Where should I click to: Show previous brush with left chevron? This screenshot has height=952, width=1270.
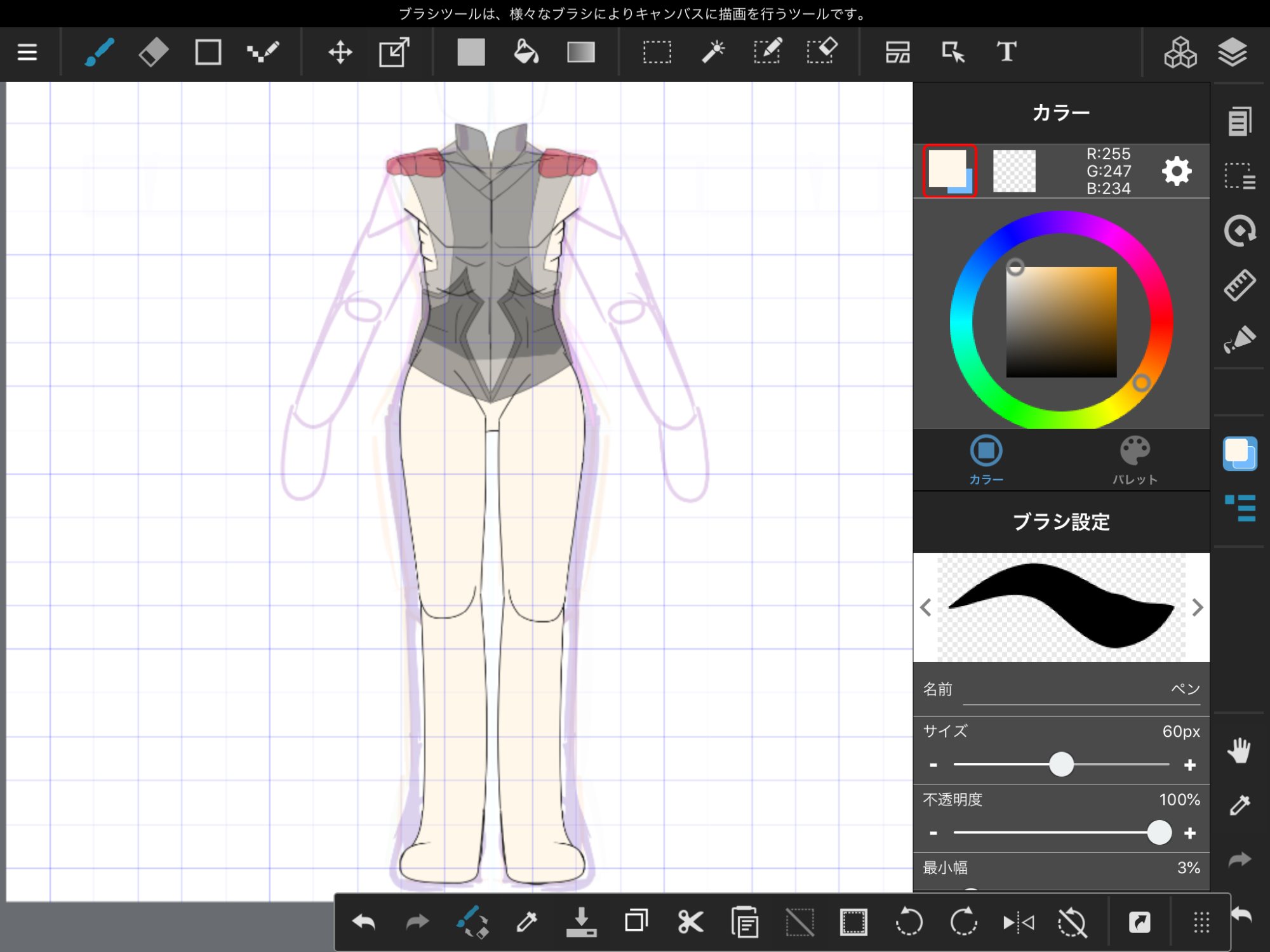tap(926, 607)
